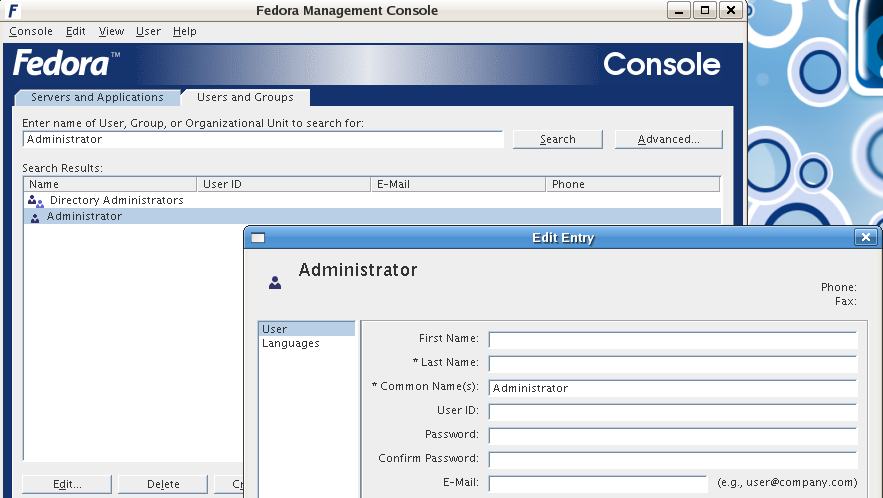This screenshot has height=498, width=883.
Task: Click the Fedora F icon in title bar
Action: (12, 11)
